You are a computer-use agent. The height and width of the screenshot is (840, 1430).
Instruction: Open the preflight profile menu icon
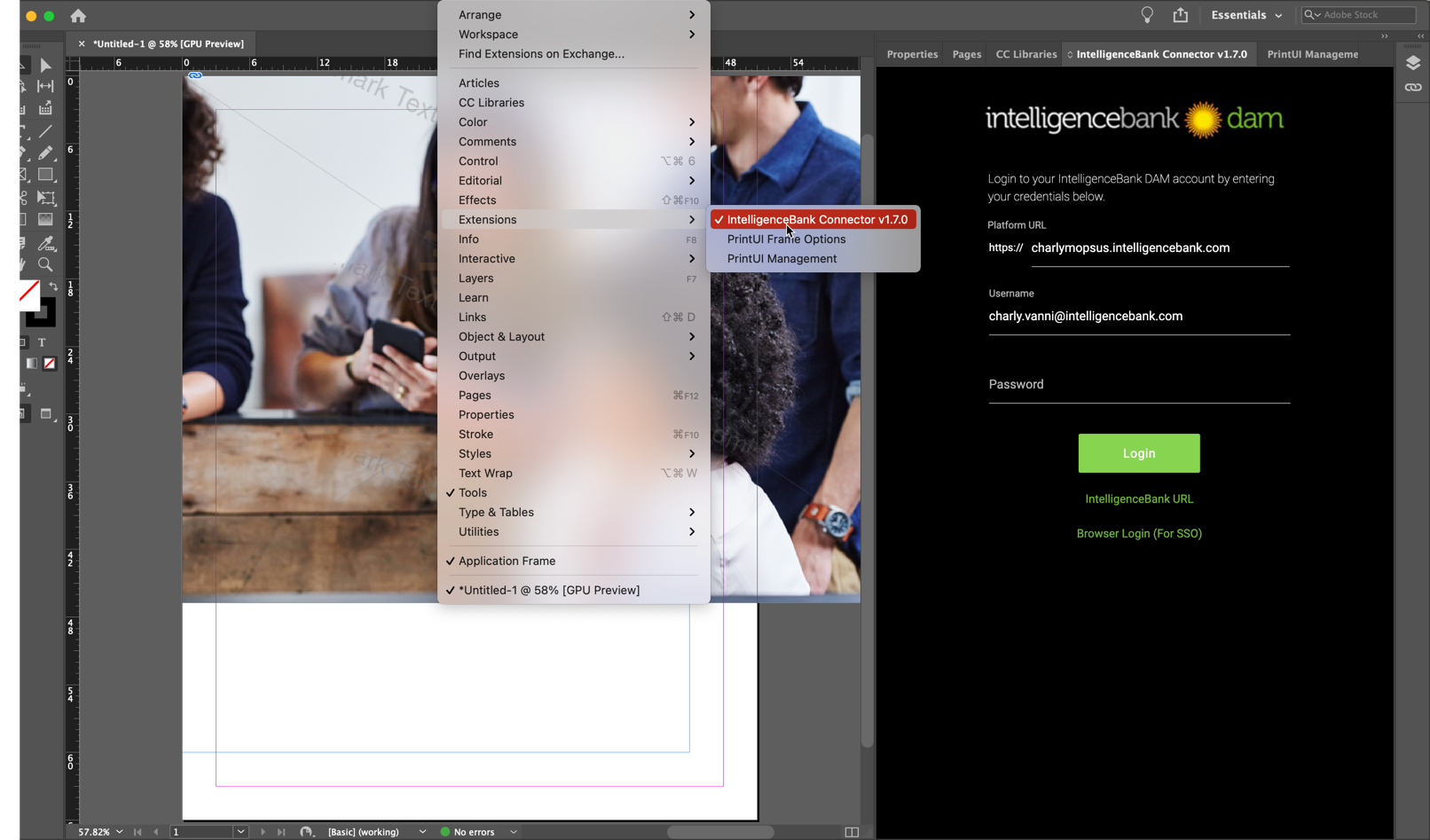[x=306, y=832]
